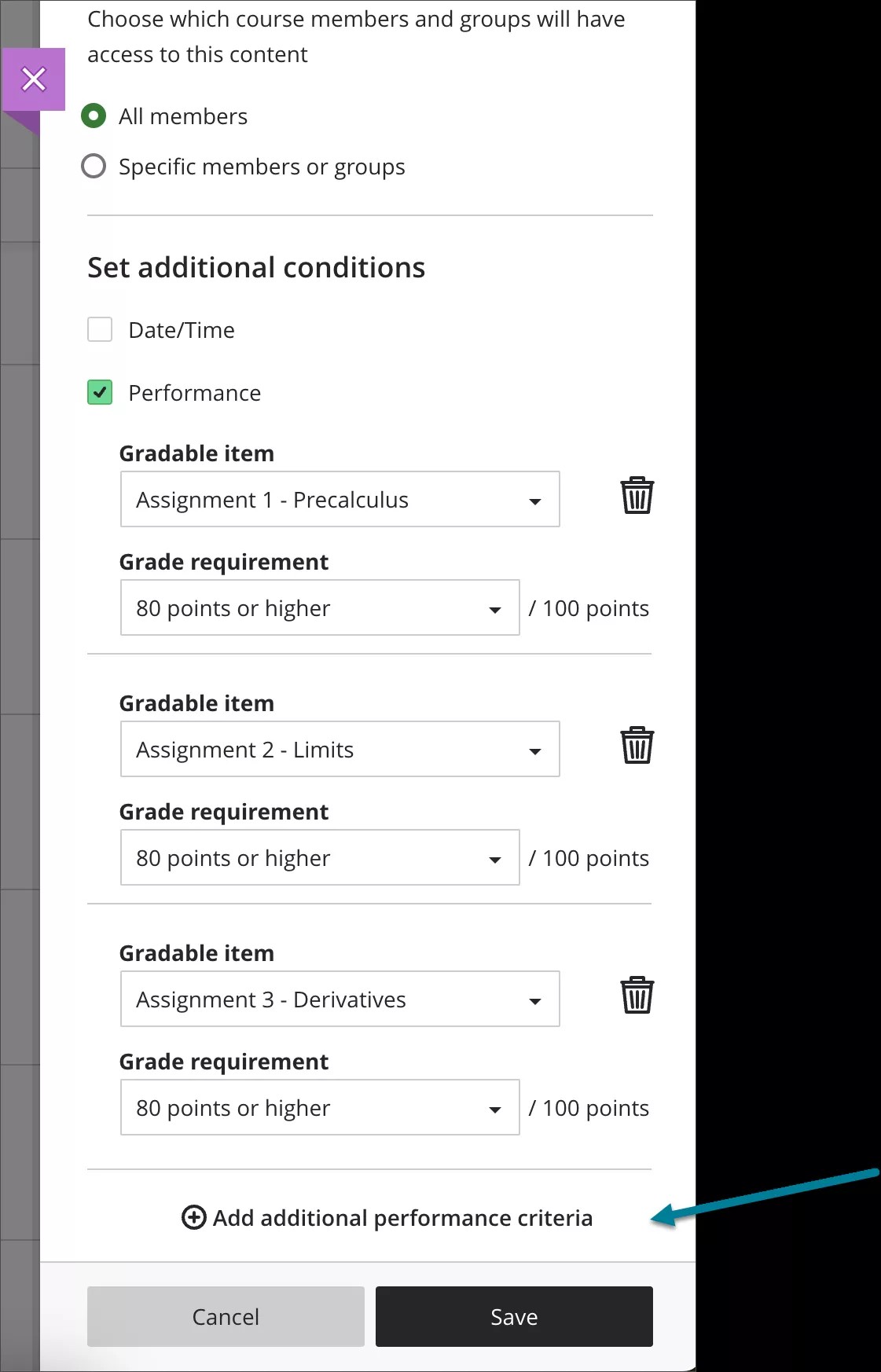881x1372 pixels.
Task: Cancel the changes
Action: tap(226, 1316)
